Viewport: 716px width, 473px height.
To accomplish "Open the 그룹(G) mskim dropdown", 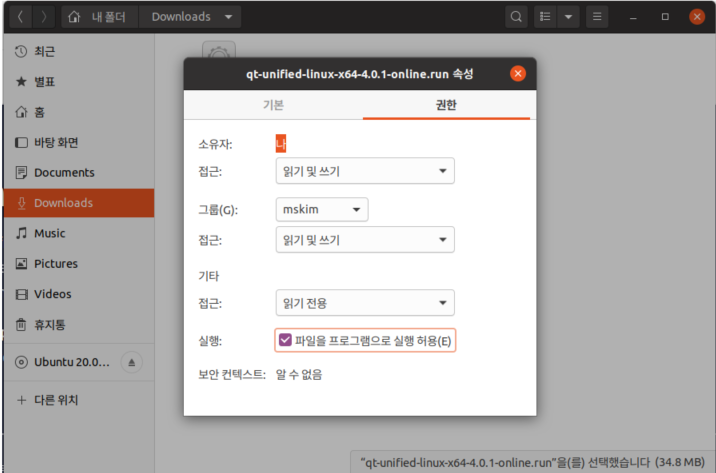I will coord(322,210).
